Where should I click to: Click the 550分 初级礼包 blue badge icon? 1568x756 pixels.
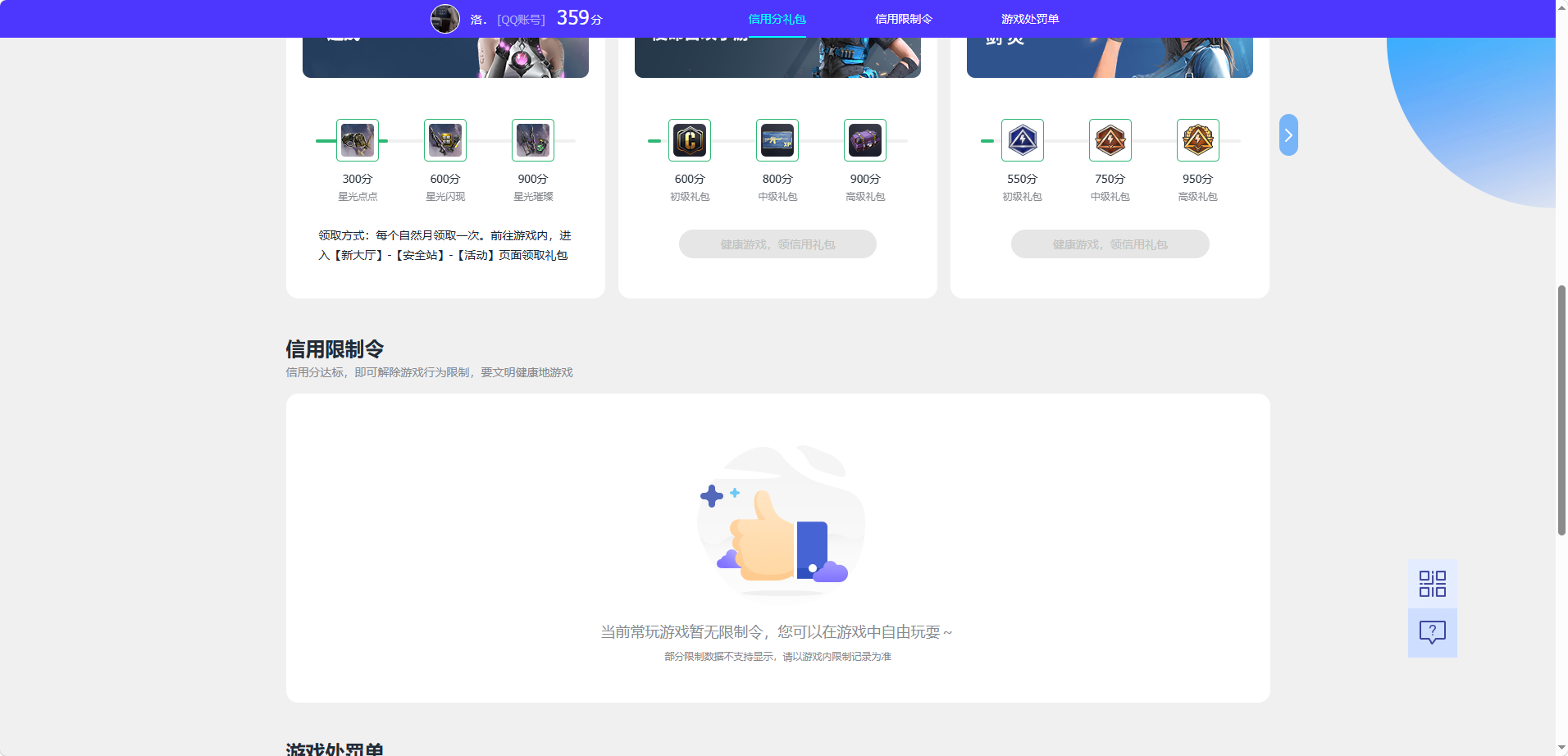pos(1023,140)
